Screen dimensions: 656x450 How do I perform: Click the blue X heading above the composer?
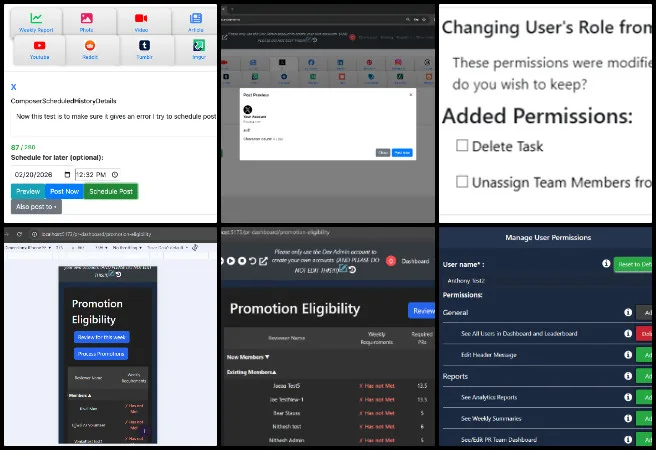pyautogui.click(x=13, y=87)
